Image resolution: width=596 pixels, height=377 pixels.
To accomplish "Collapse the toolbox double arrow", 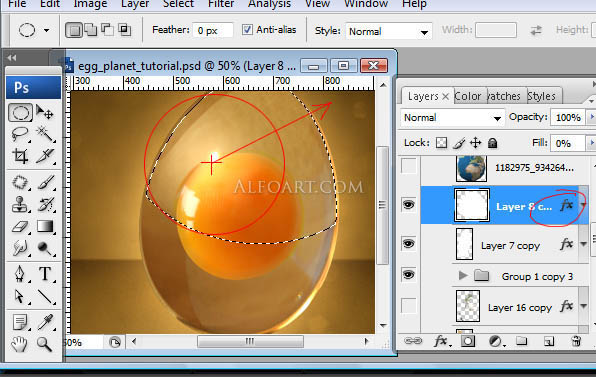I will pos(12,58).
